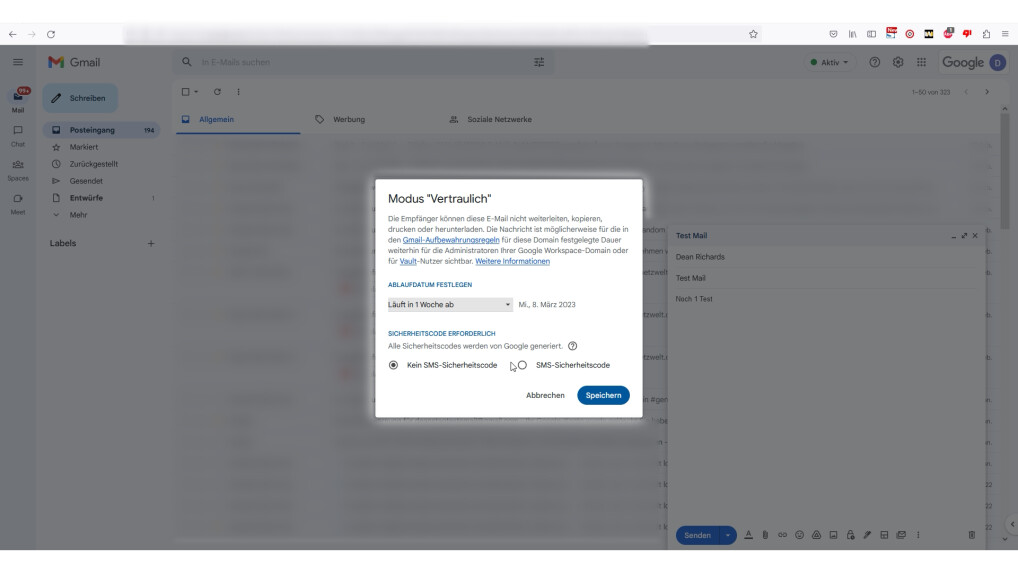Click the confidential mode lock icon

850,535
